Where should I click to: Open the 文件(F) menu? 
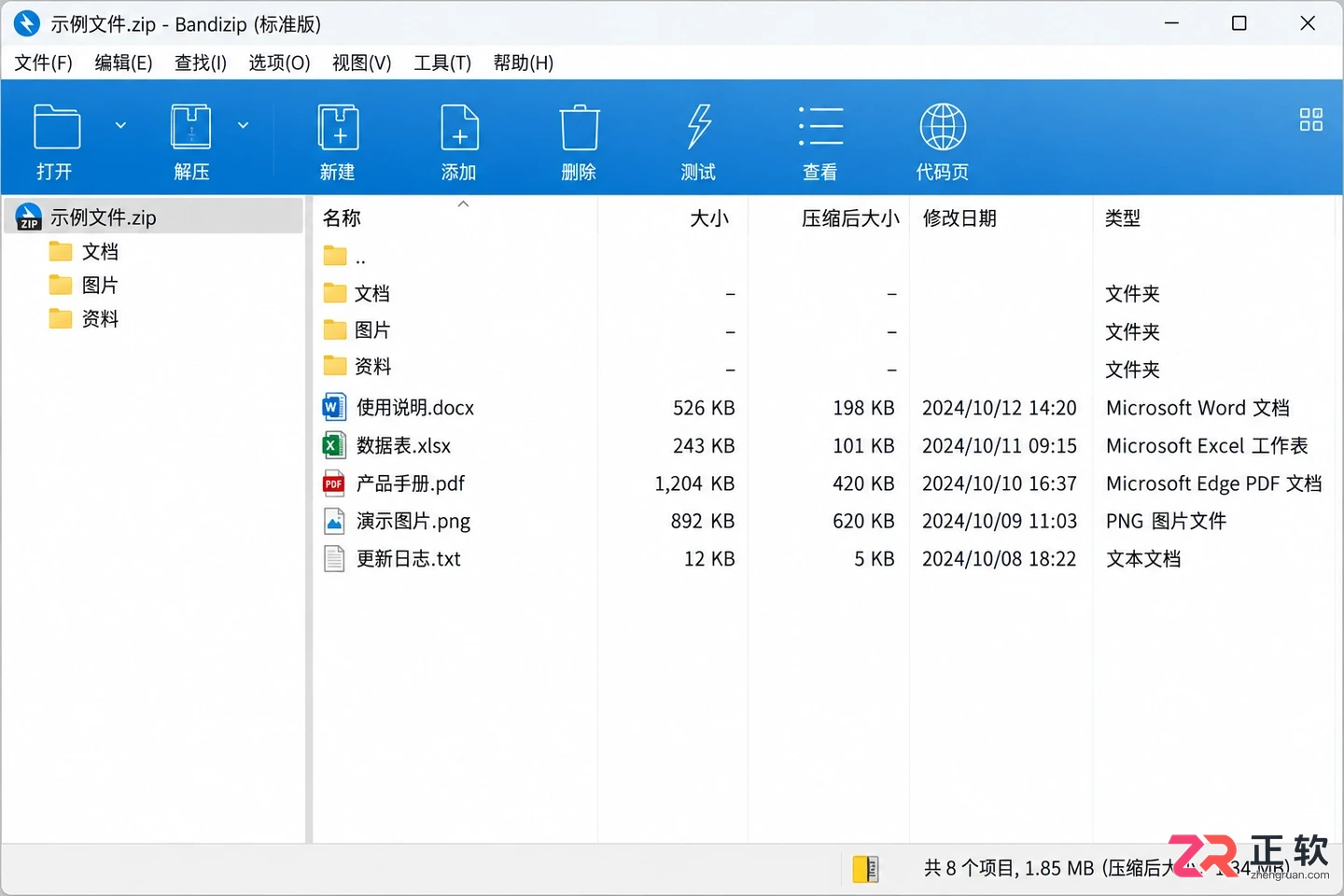(x=43, y=63)
